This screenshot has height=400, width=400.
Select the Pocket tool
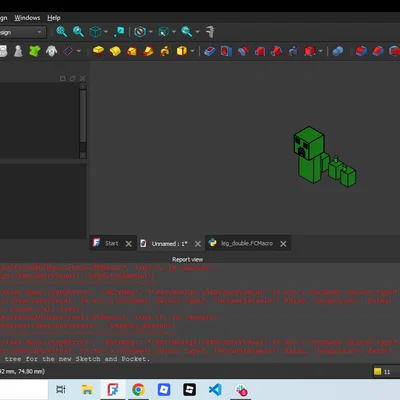[x=210, y=51]
